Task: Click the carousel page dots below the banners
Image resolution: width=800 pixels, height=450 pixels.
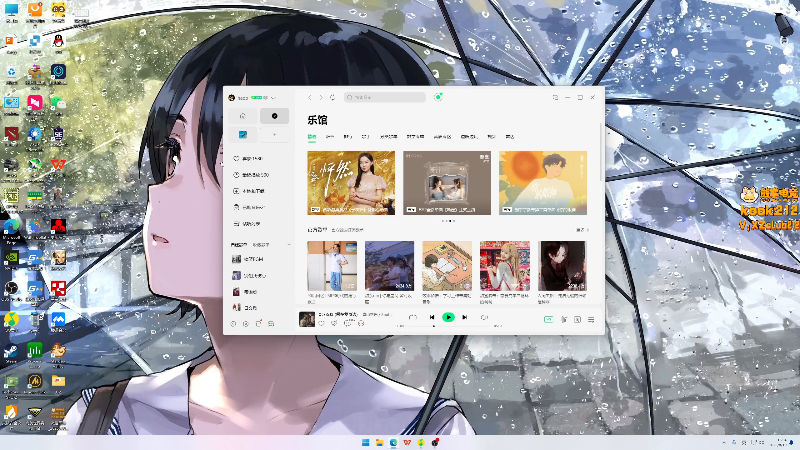Action: pyautogui.click(x=448, y=221)
